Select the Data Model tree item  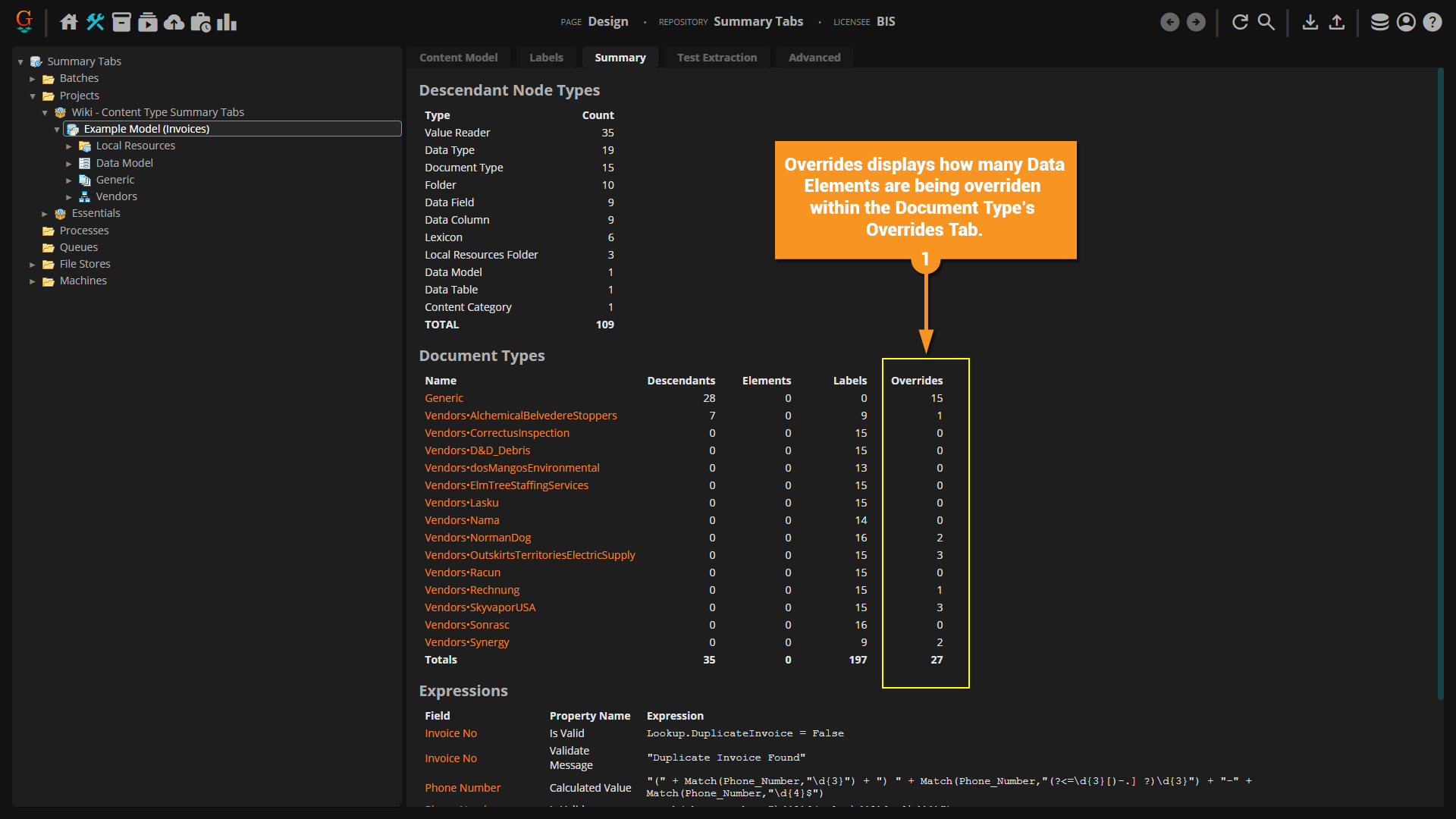[x=124, y=163]
